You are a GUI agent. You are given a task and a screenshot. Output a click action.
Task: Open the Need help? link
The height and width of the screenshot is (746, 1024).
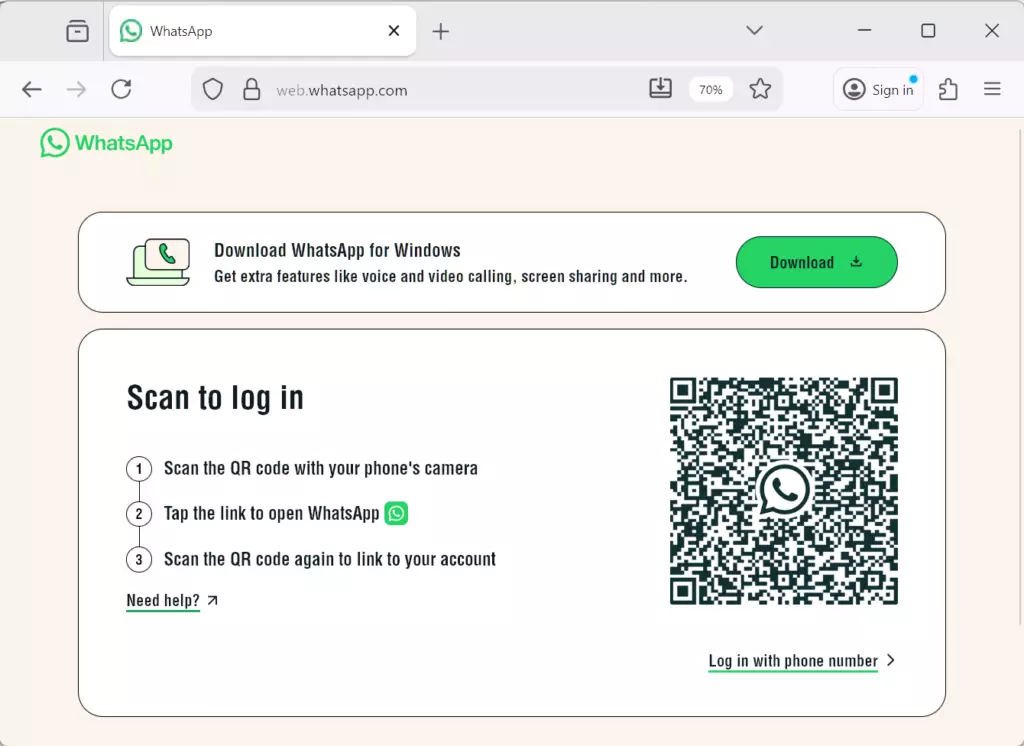[x=163, y=601]
